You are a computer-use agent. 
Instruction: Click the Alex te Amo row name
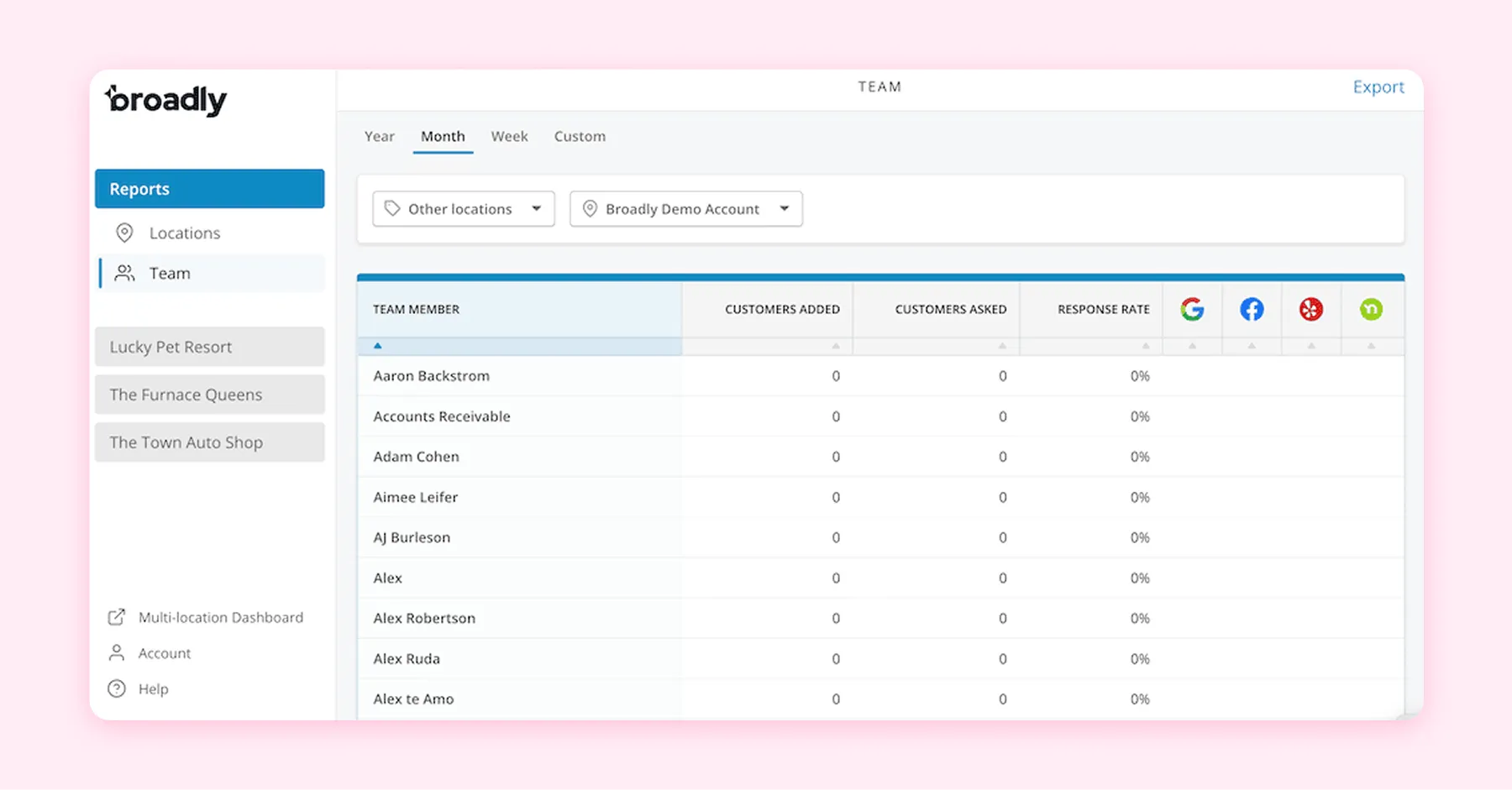(413, 699)
